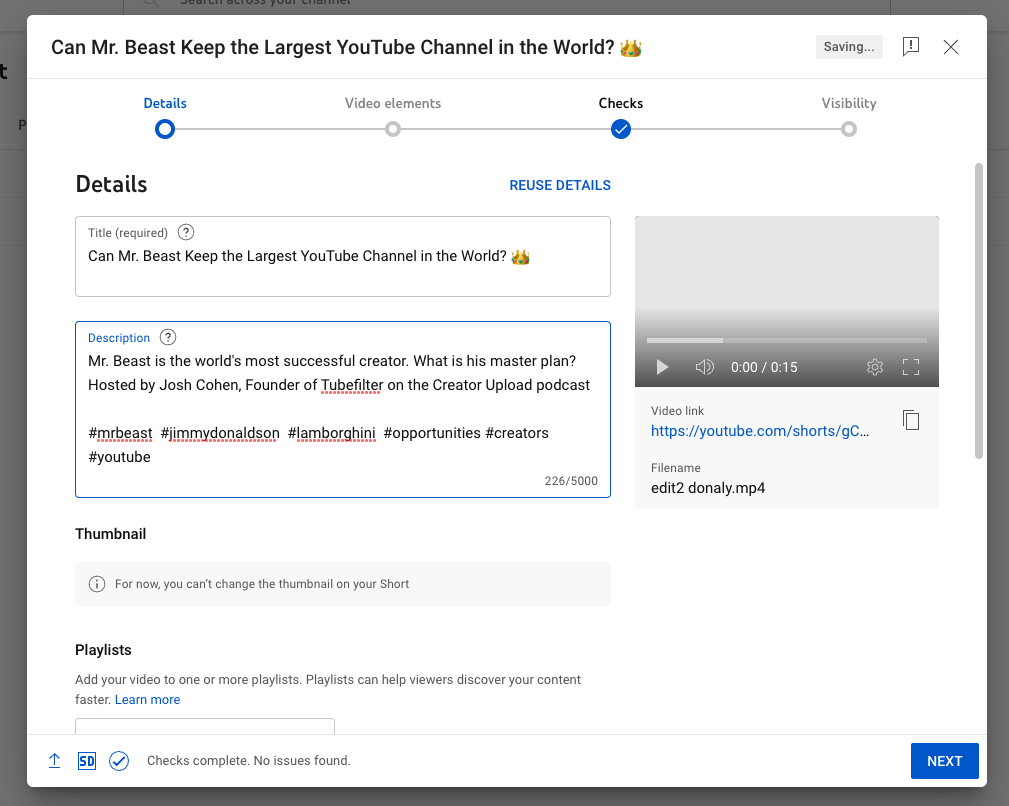
Task: Click the Saving... status indicator
Action: 849,47
